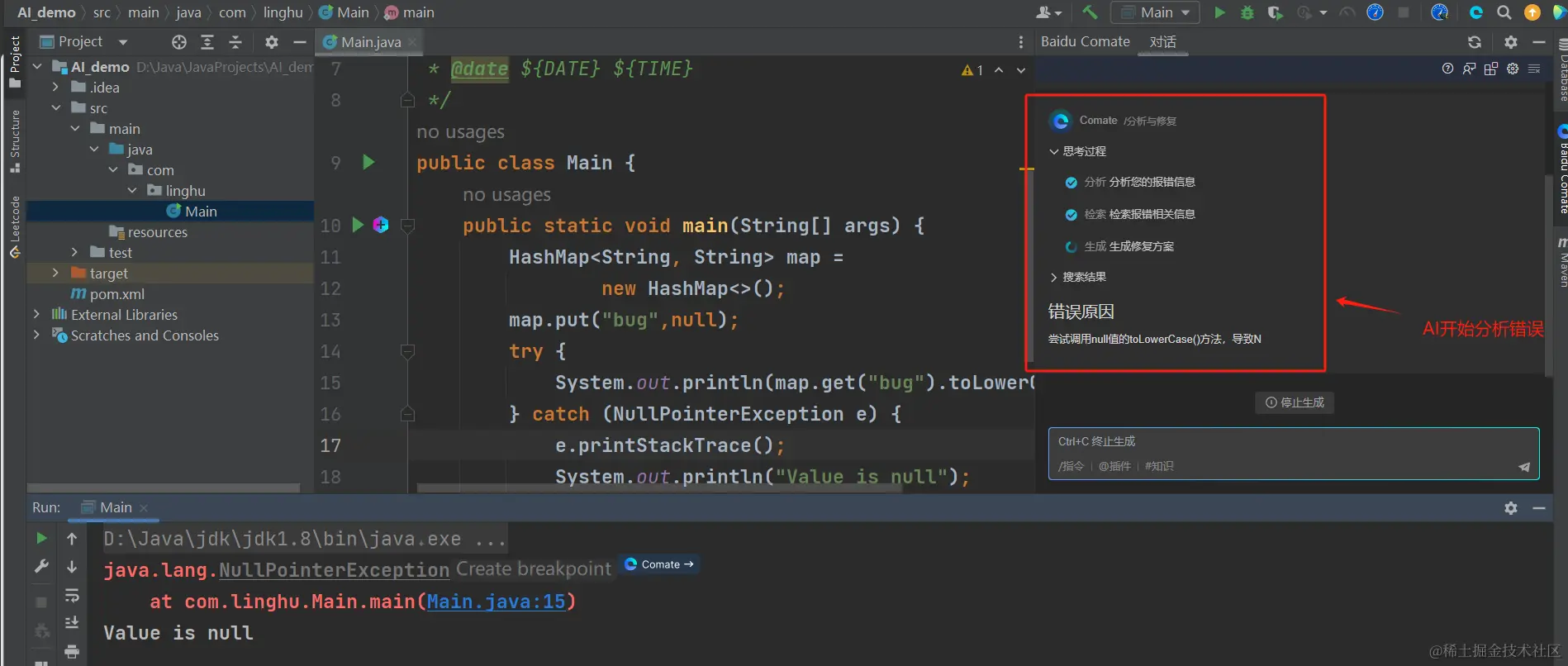The image size is (1568, 666).
Task: Expand External Libraries node
Action: pos(36,314)
